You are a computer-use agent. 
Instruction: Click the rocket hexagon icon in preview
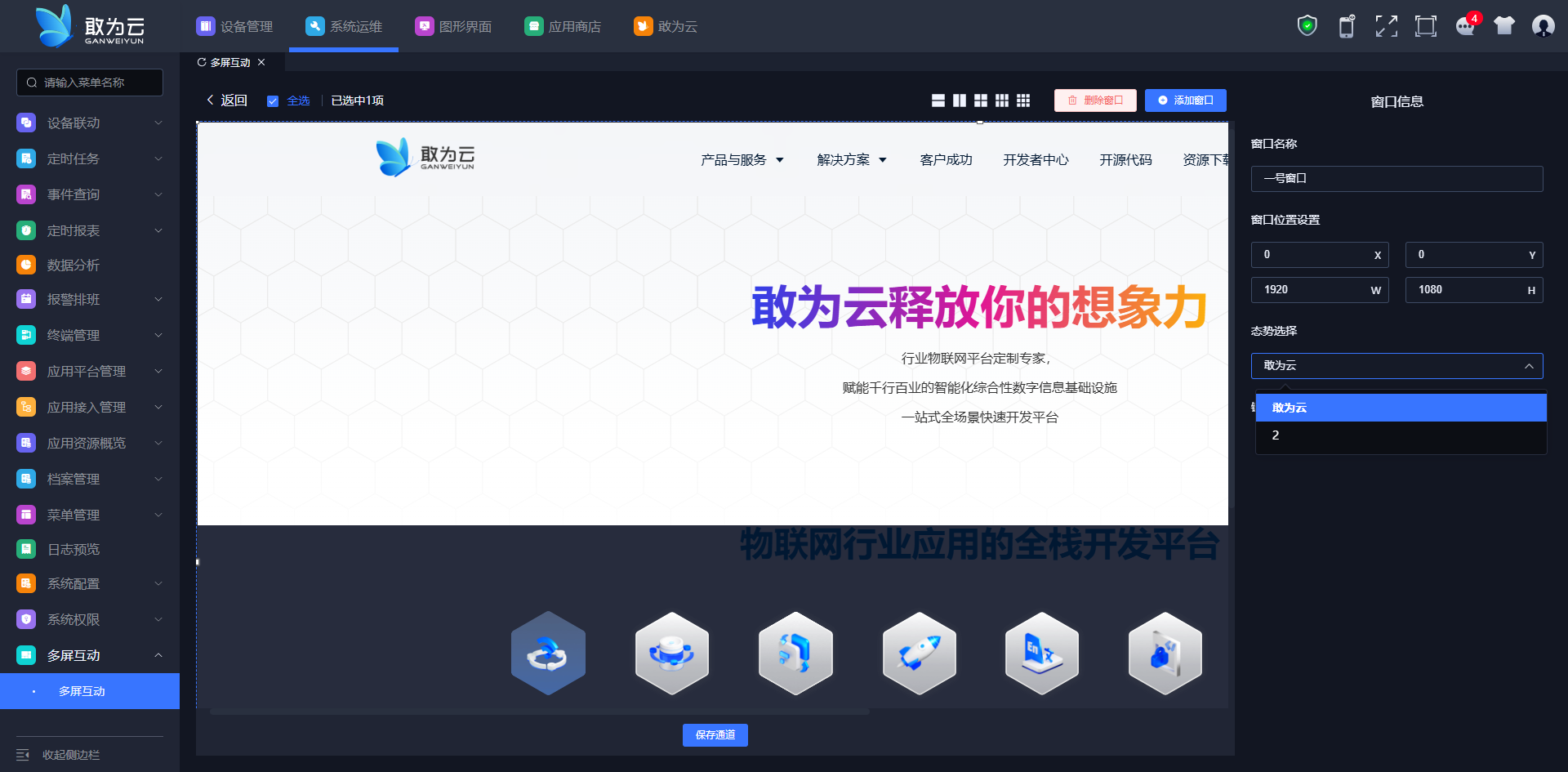pos(920,654)
